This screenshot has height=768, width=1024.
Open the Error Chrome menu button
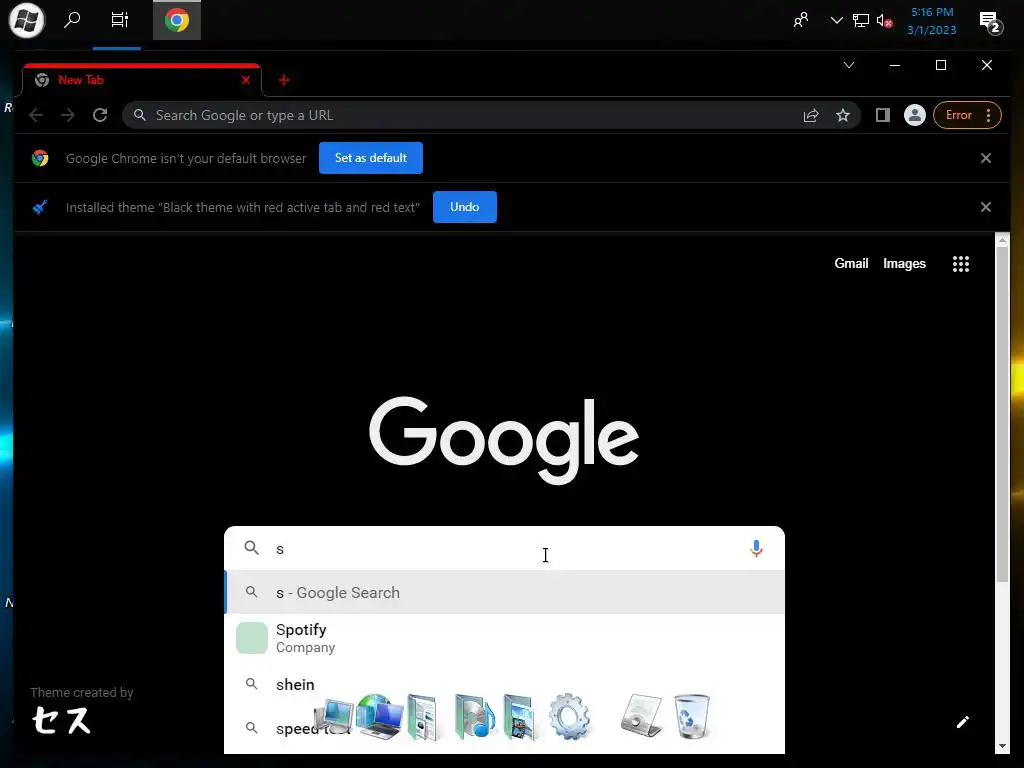pyautogui.click(x=967, y=115)
